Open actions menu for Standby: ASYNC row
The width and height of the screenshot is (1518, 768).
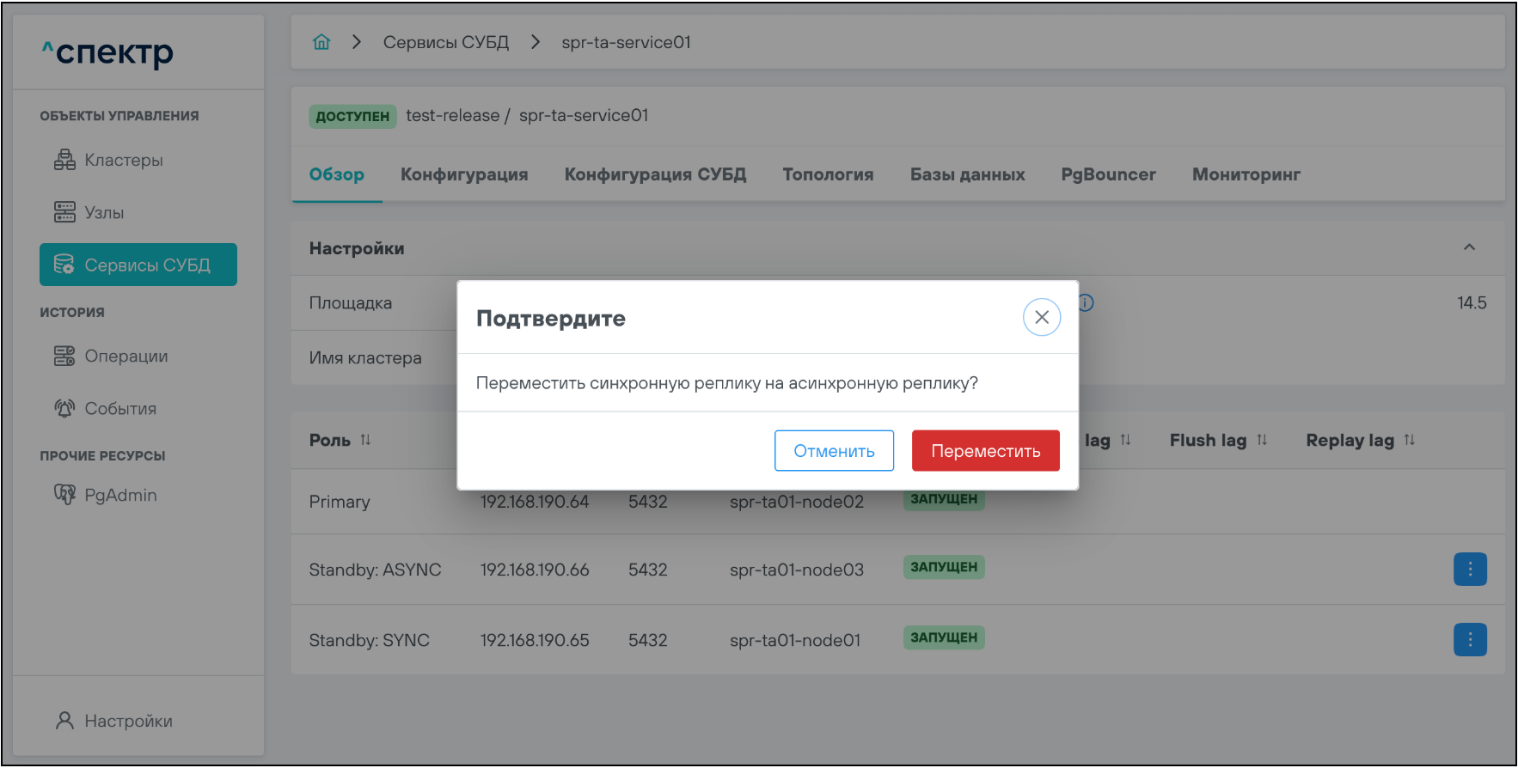(x=1469, y=570)
